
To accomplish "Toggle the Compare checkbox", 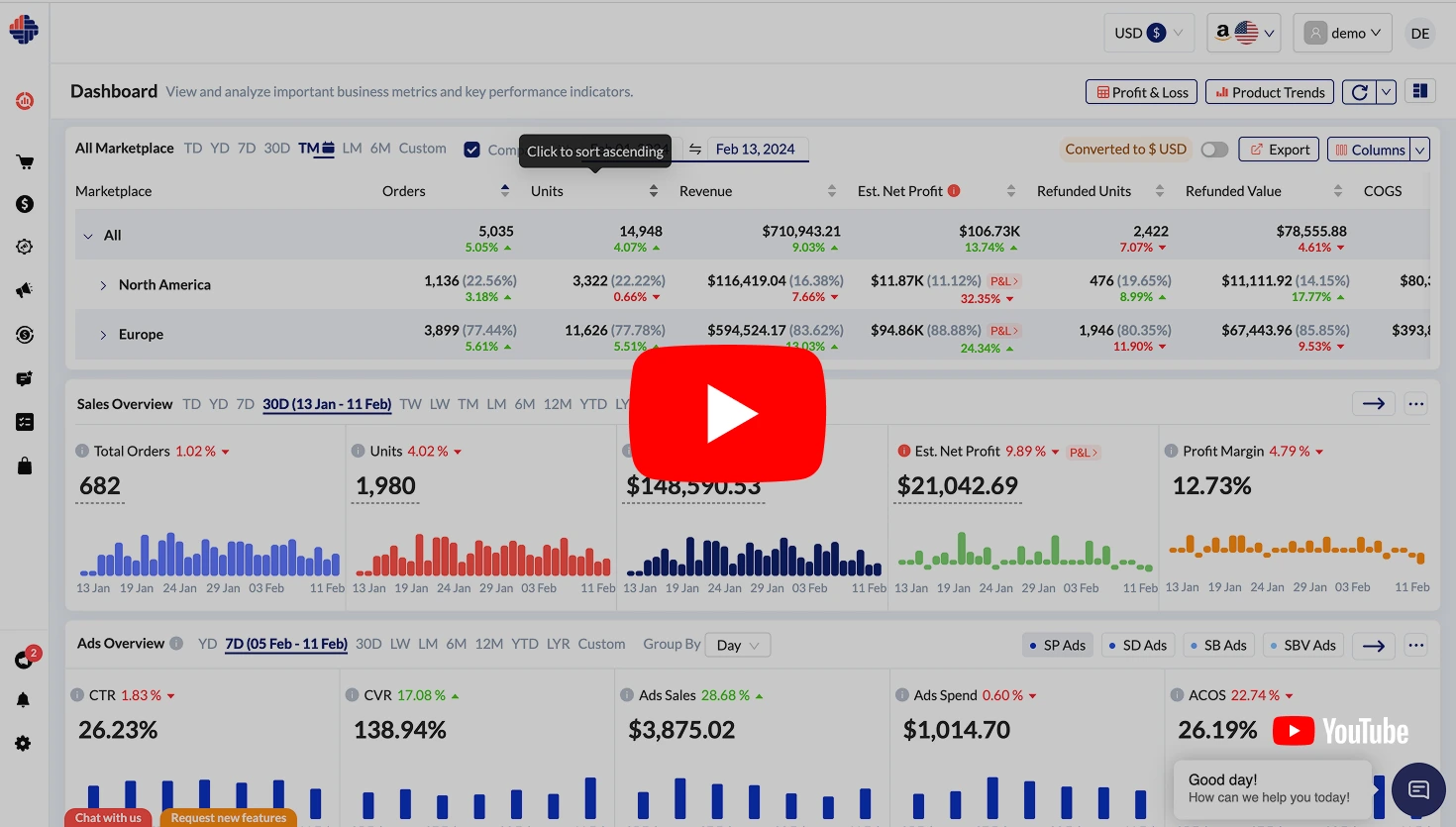I will pos(472,150).
